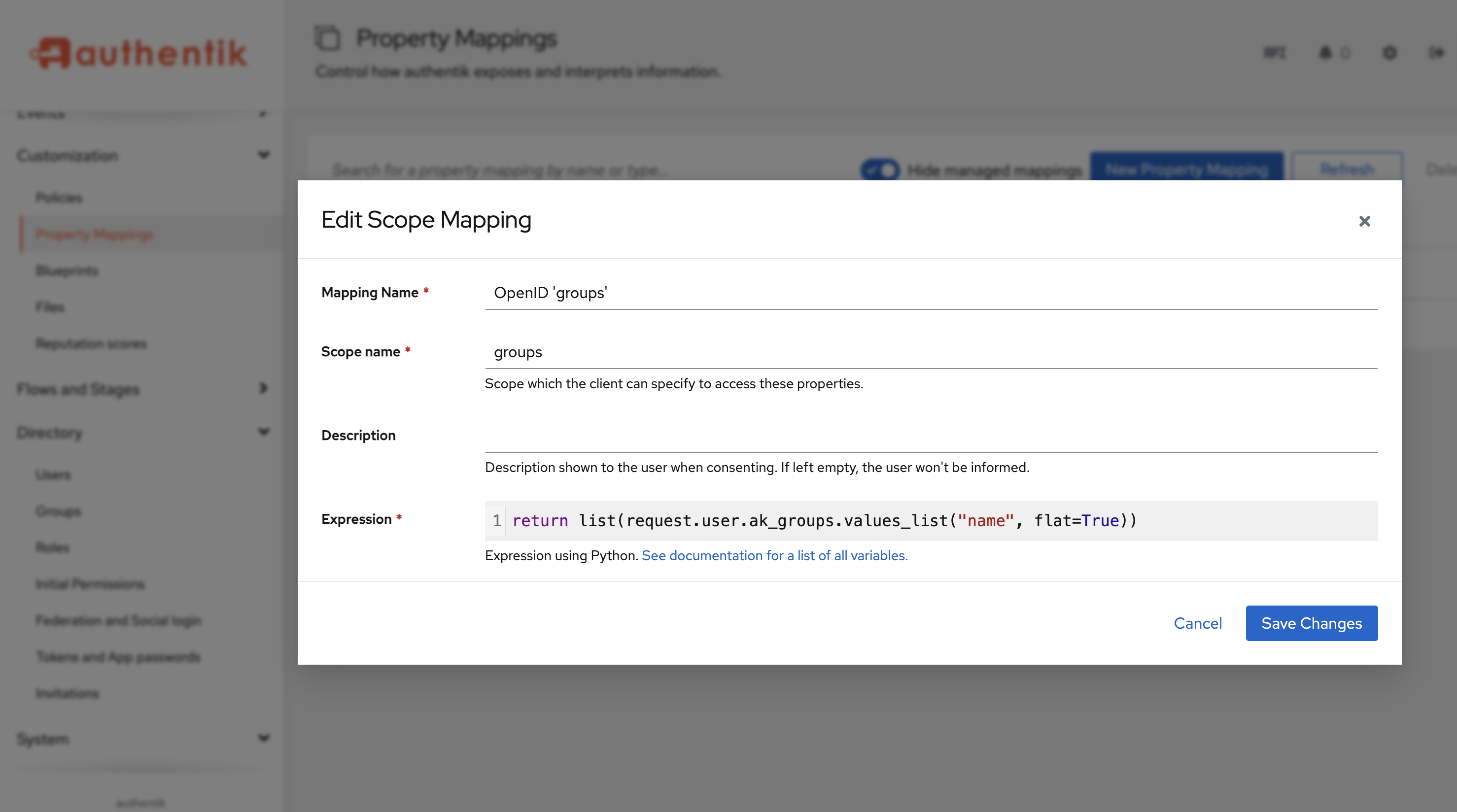Click the Description input field
Image resolution: width=1457 pixels, height=812 pixels.
[931, 436]
